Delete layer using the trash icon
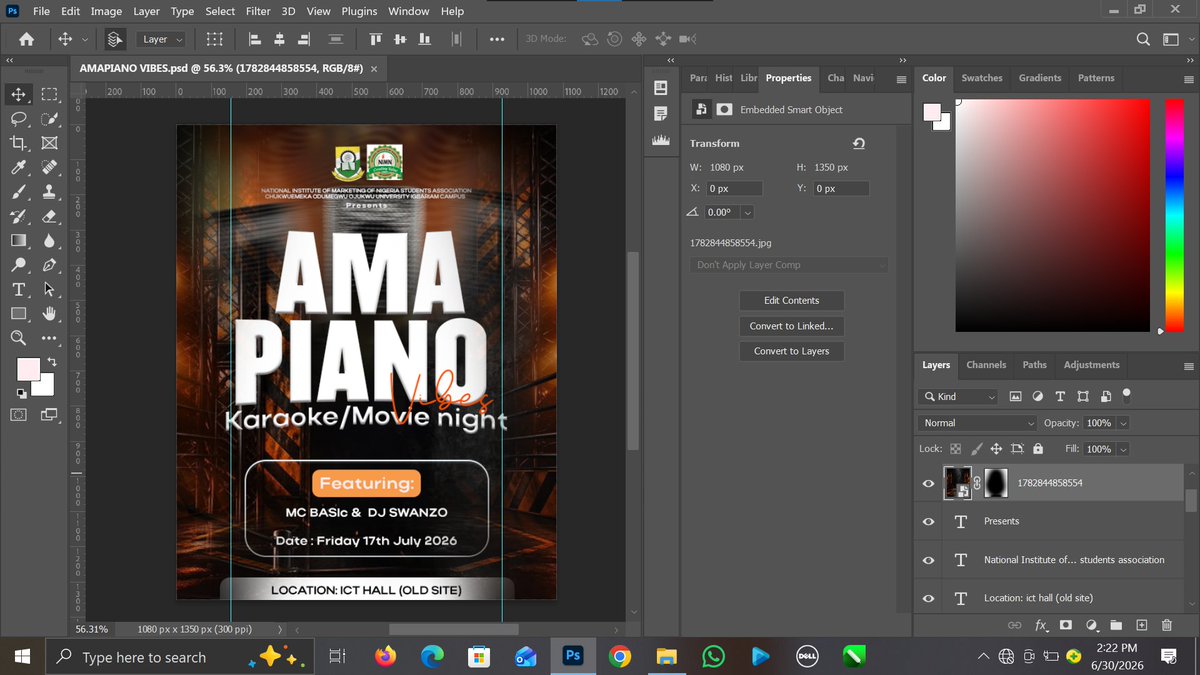 [1166, 626]
